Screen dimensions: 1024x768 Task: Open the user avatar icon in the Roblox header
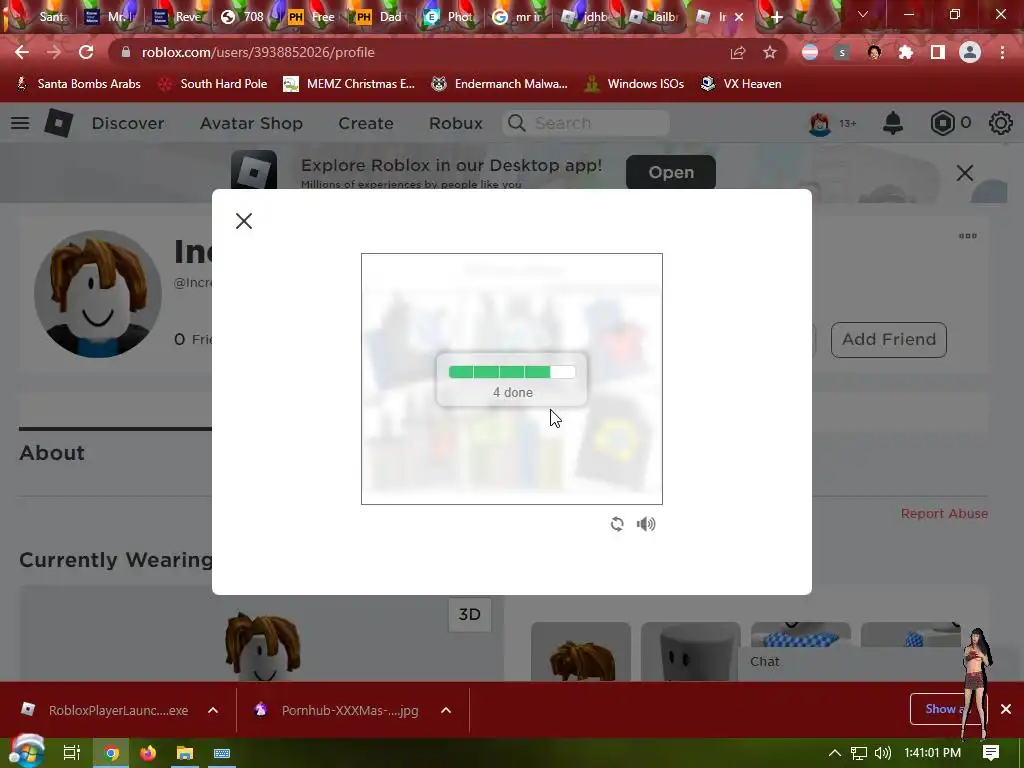[x=820, y=123]
